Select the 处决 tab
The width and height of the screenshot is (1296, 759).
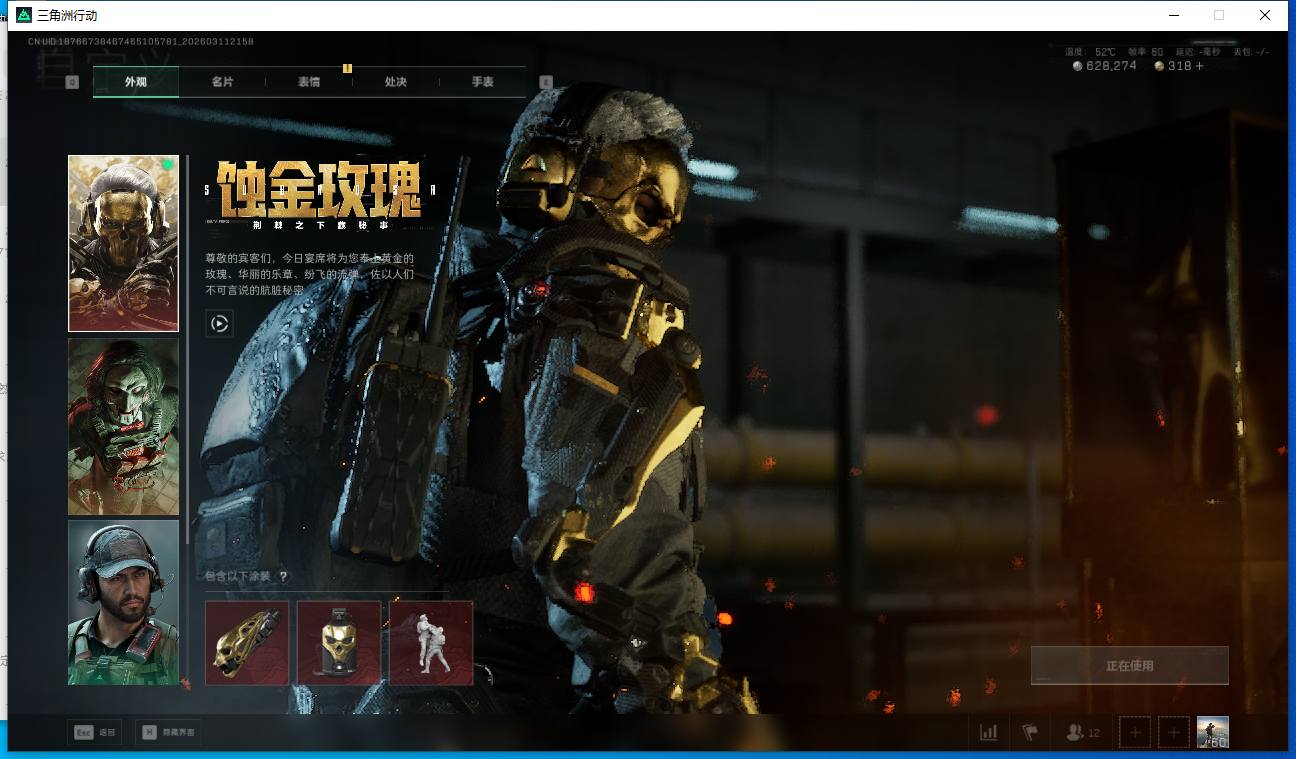(396, 82)
